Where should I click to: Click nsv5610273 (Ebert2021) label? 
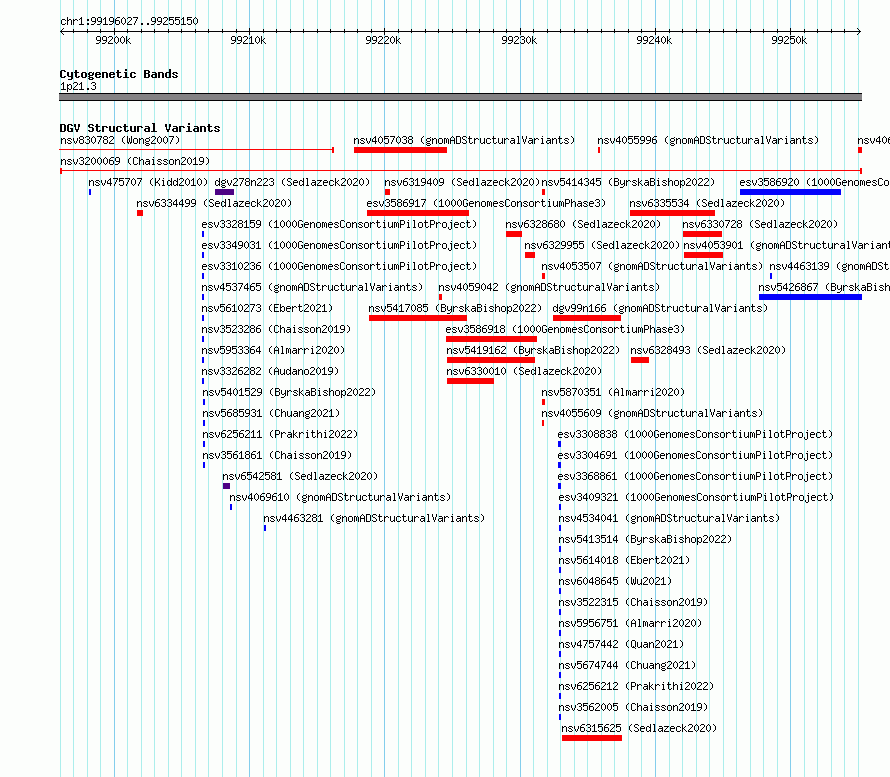[x=267, y=308]
